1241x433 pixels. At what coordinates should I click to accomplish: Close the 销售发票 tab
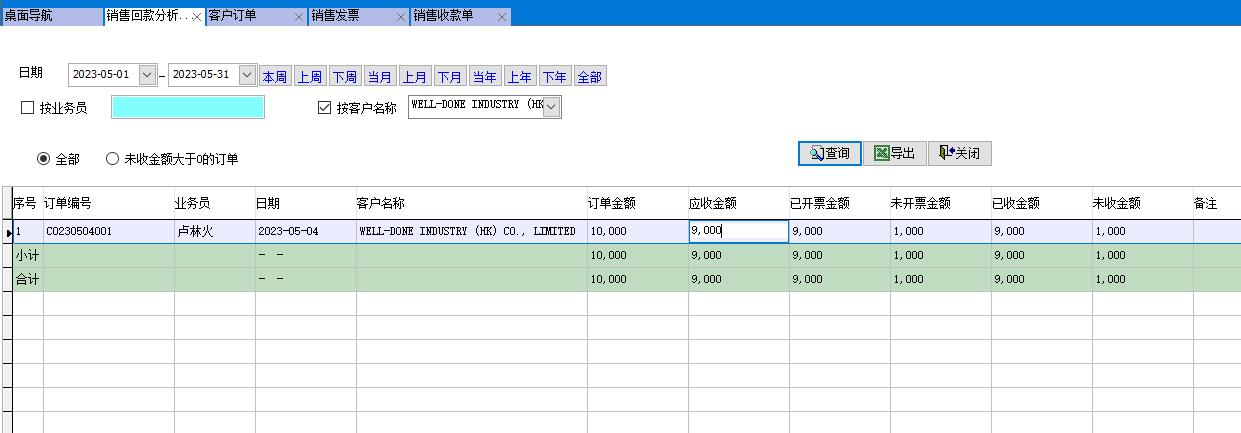click(401, 17)
